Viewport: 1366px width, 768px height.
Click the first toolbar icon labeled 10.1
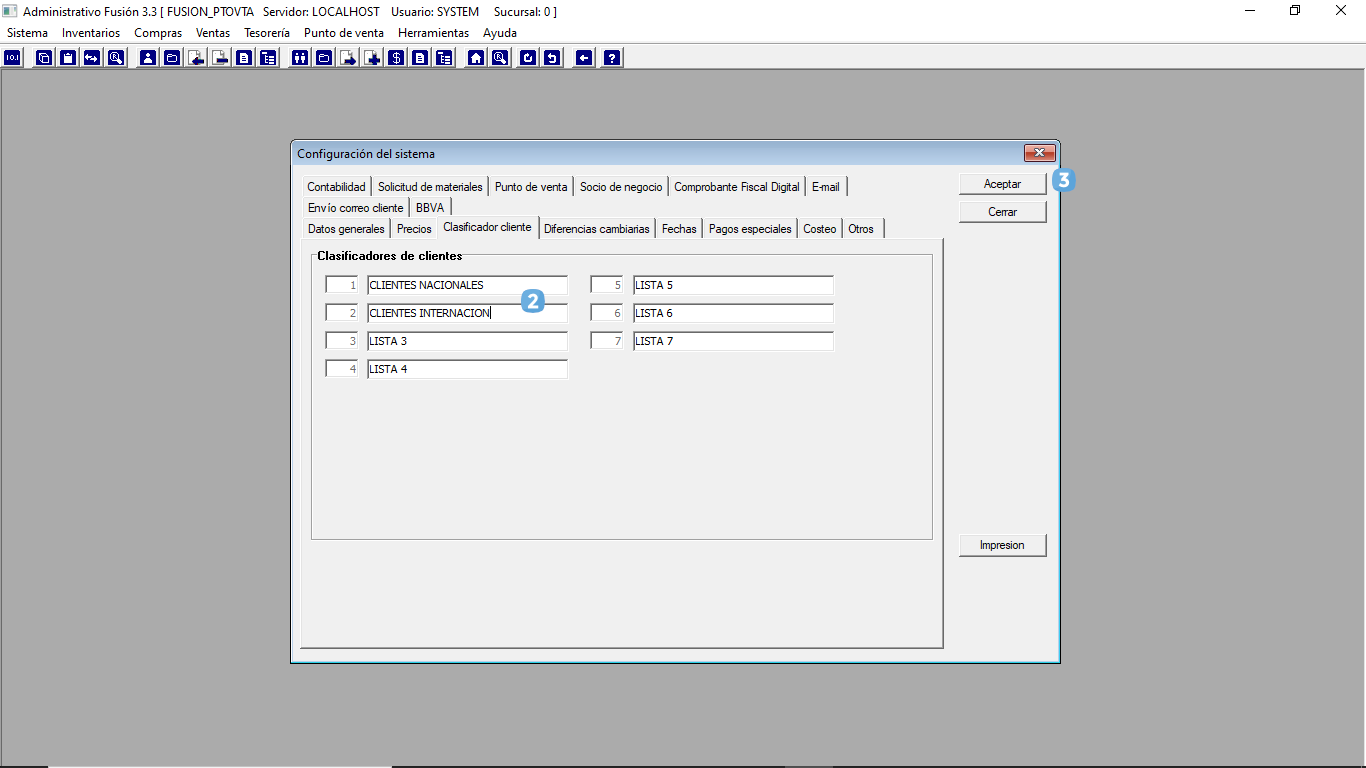pyautogui.click(x=12, y=58)
